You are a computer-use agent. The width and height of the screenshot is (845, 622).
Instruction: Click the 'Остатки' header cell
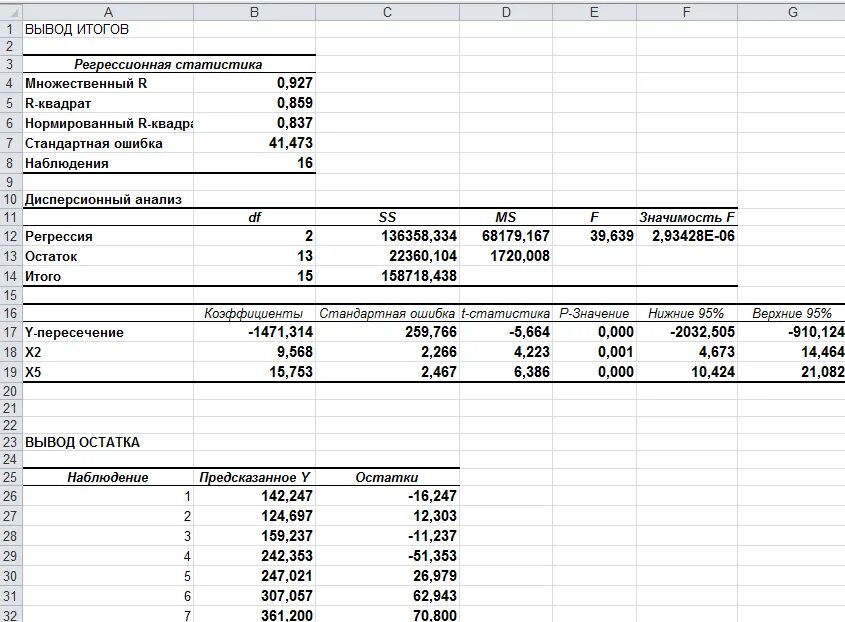coord(387,478)
